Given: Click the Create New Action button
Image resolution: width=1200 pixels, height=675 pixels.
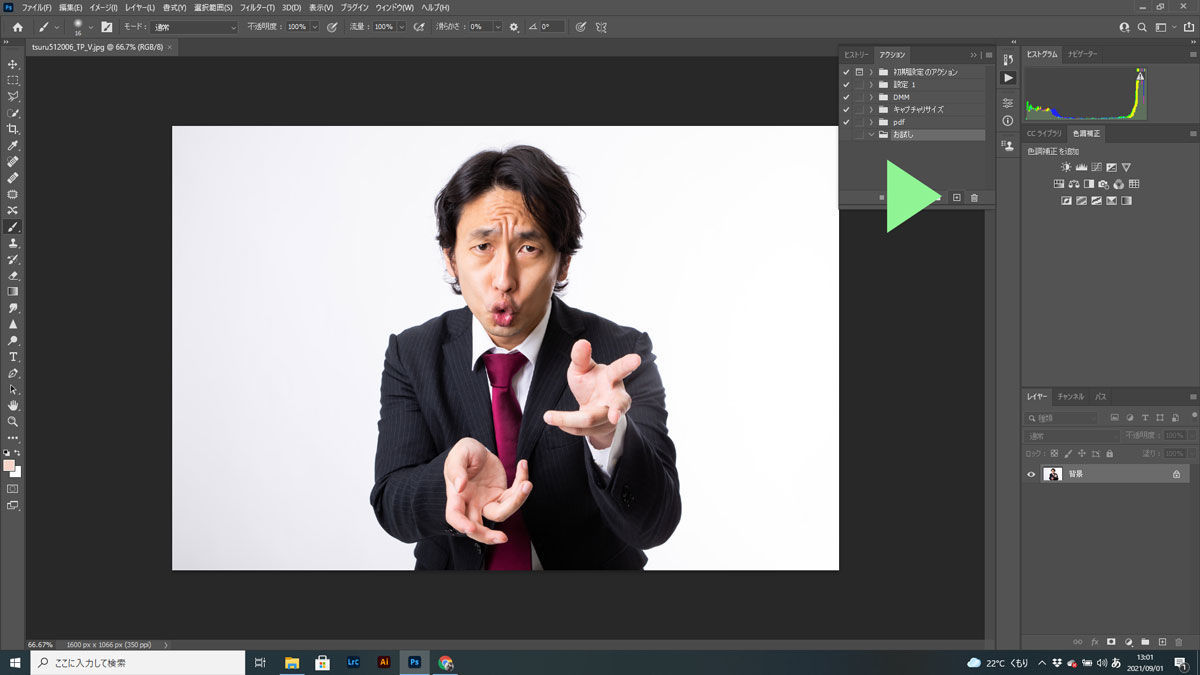Looking at the screenshot, I should 956,198.
